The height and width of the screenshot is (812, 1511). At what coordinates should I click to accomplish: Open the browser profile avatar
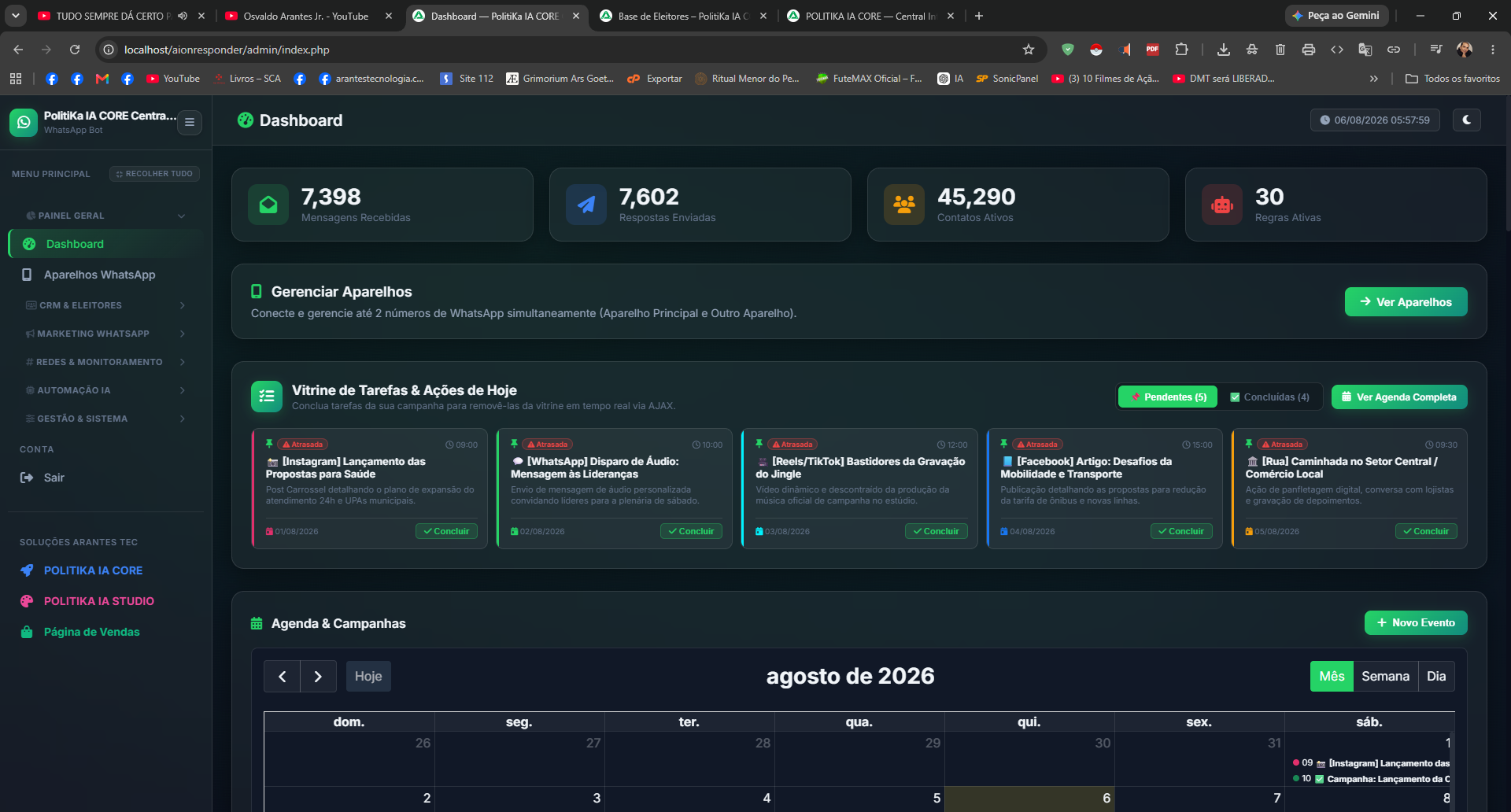pyautogui.click(x=1465, y=50)
